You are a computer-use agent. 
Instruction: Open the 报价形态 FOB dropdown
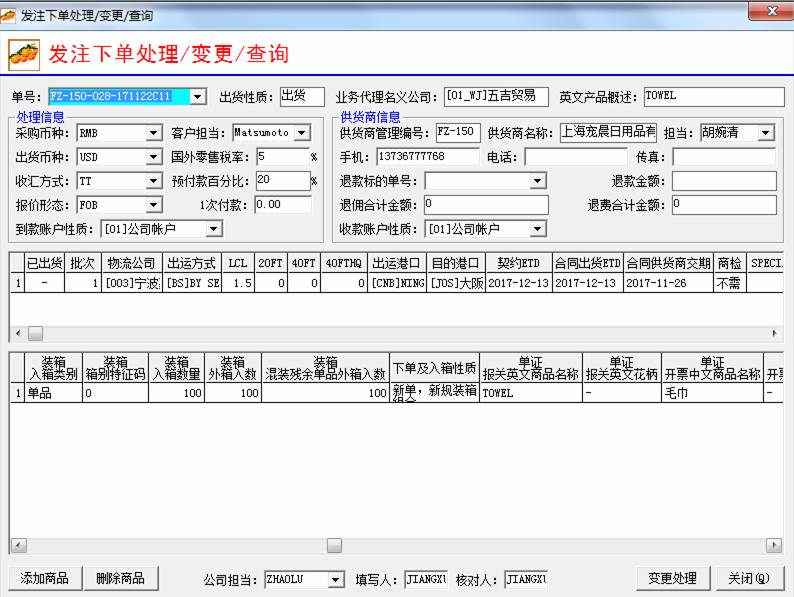tap(154, 205)
